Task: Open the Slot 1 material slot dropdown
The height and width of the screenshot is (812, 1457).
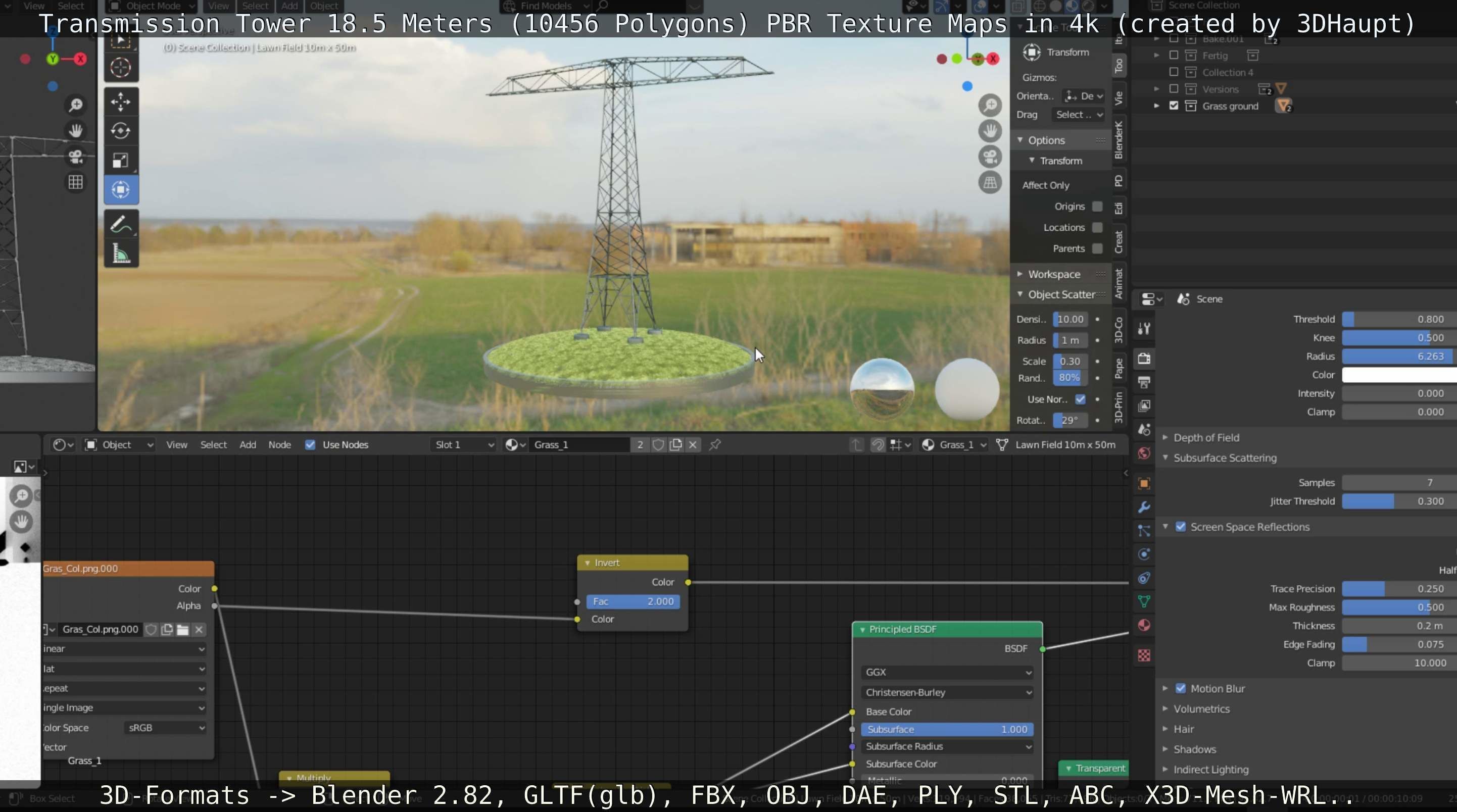Action: tap(464, 444)
